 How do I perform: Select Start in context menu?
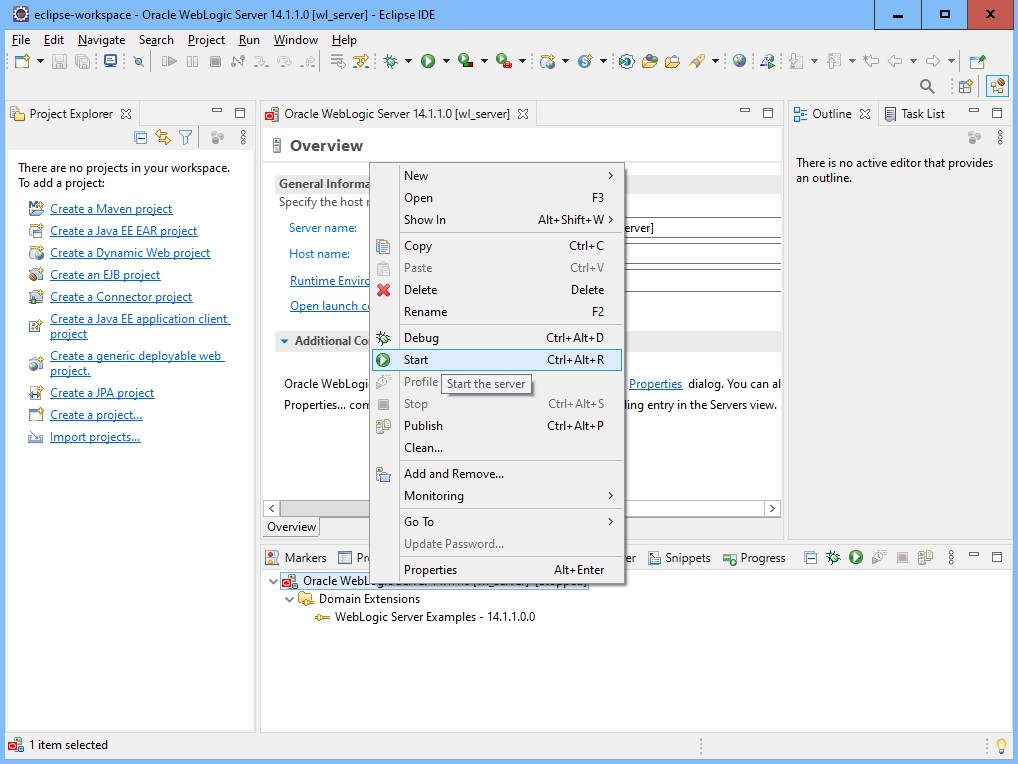[497, 360]
